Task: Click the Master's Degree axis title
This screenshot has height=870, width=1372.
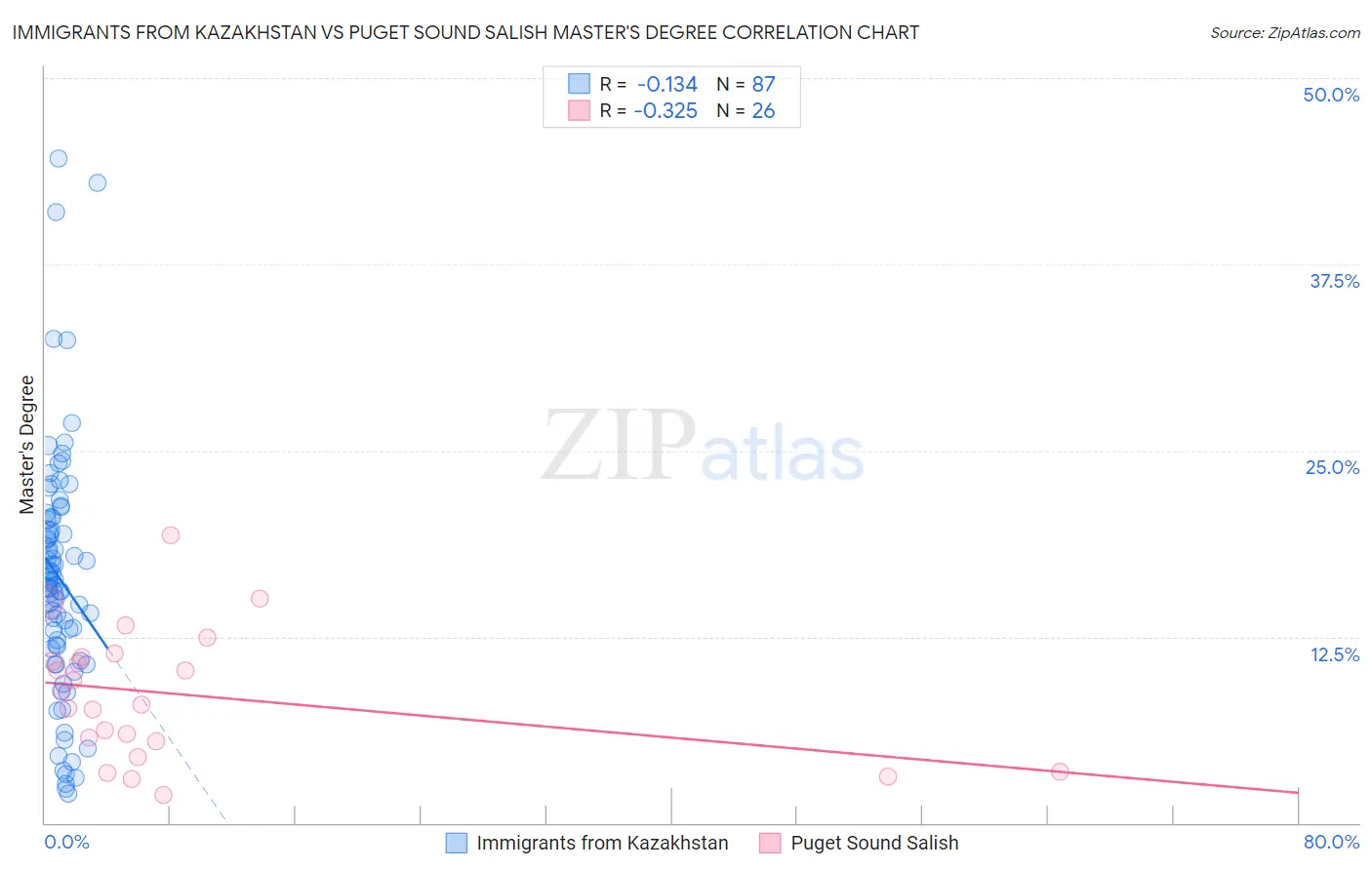Action: click(x=27, y=445)
